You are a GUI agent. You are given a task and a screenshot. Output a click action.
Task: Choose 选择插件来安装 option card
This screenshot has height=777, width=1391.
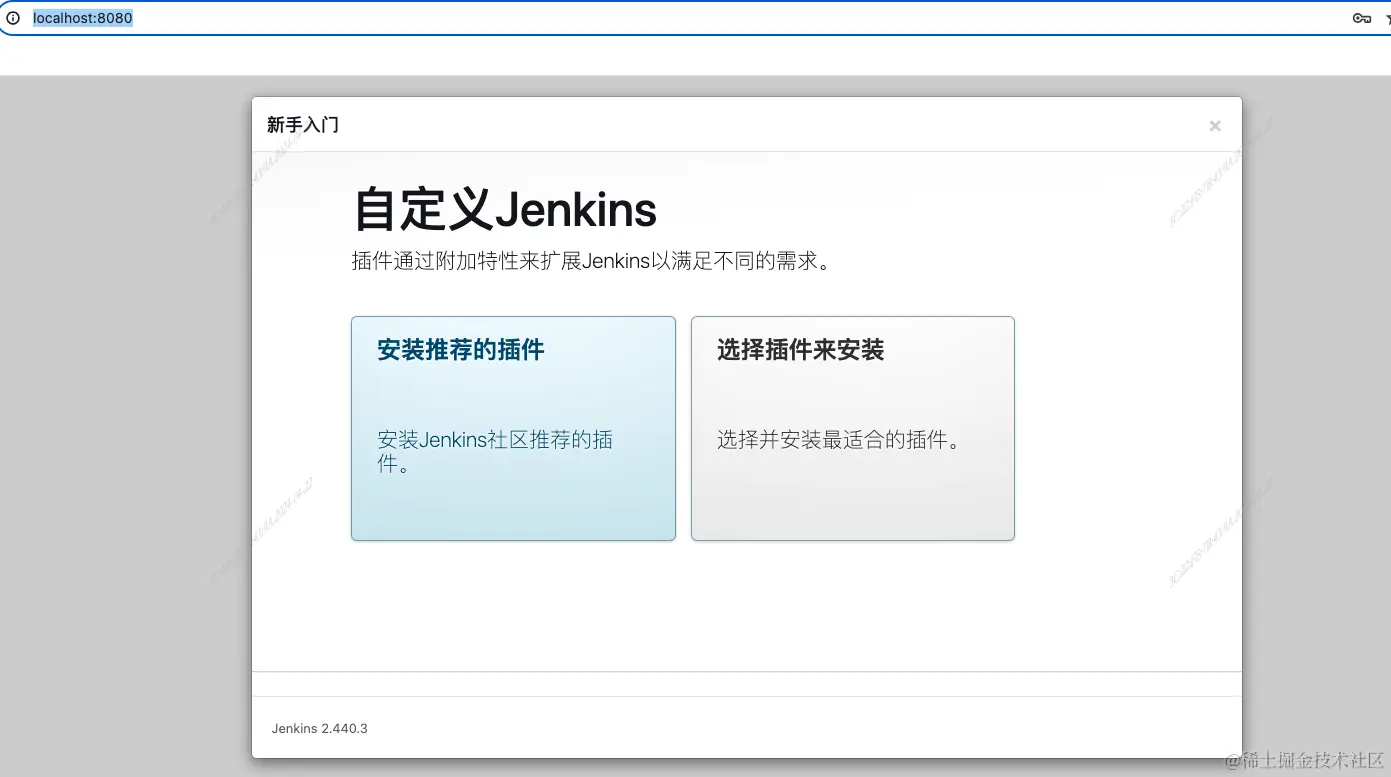(x=853, y=428)
